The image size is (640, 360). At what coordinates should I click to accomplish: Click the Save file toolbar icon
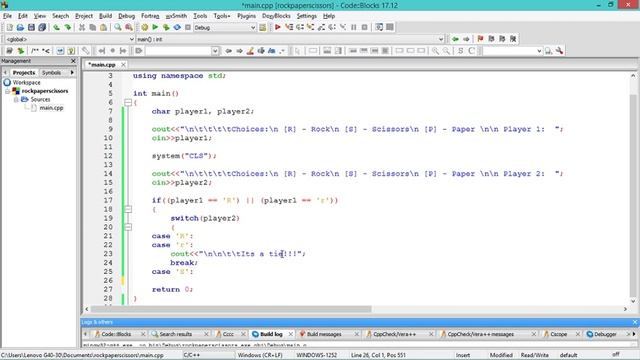tap(31, 27)
